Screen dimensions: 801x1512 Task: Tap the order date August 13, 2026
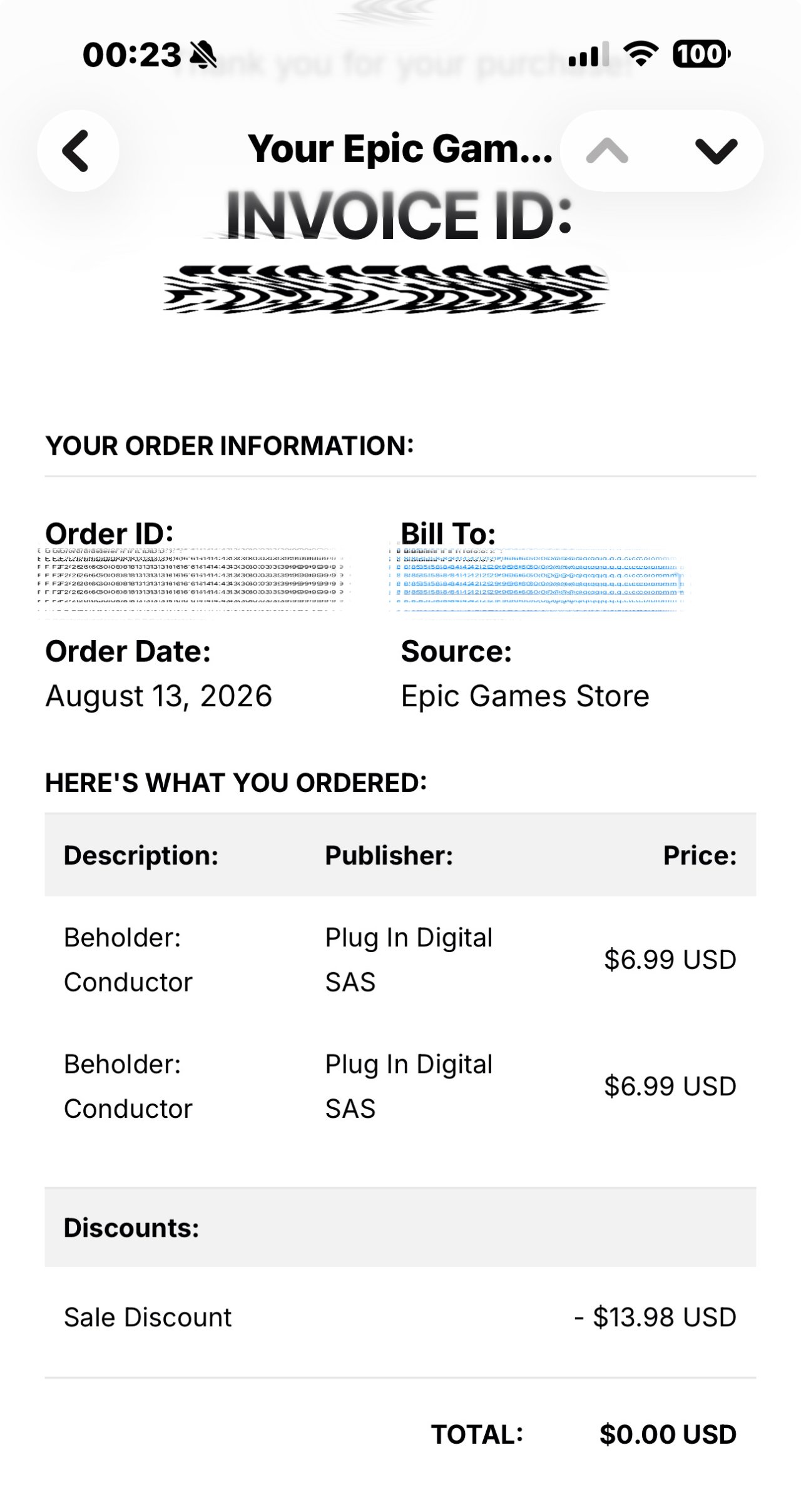pyautogui.click(x=159, y=696)
